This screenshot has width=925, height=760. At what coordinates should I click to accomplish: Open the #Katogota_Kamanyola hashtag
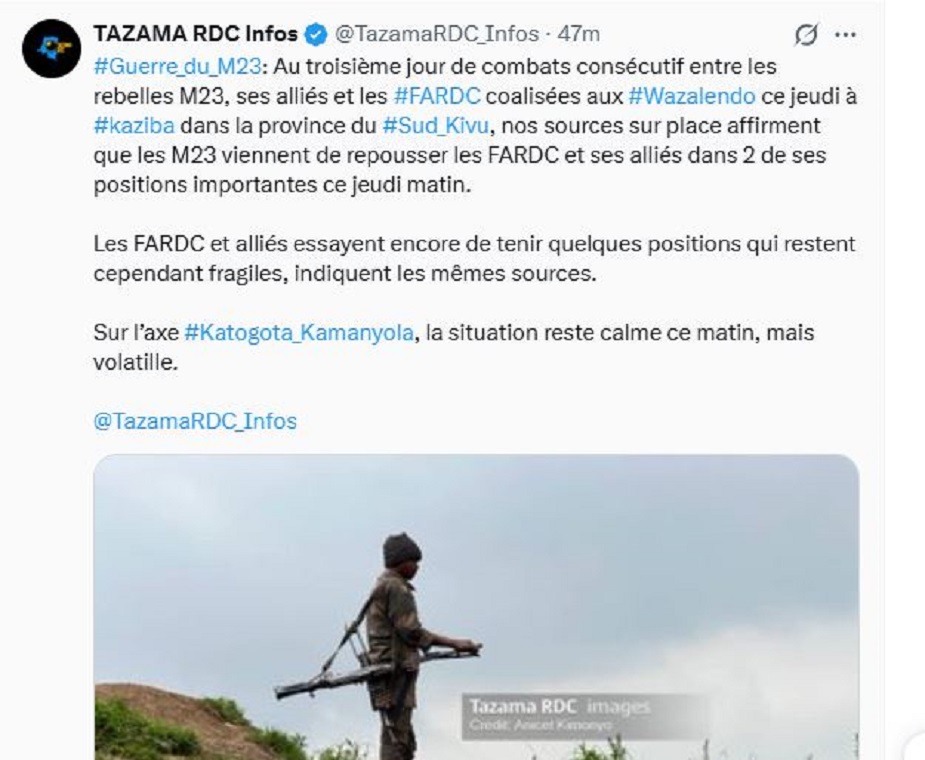pos(299,333)
